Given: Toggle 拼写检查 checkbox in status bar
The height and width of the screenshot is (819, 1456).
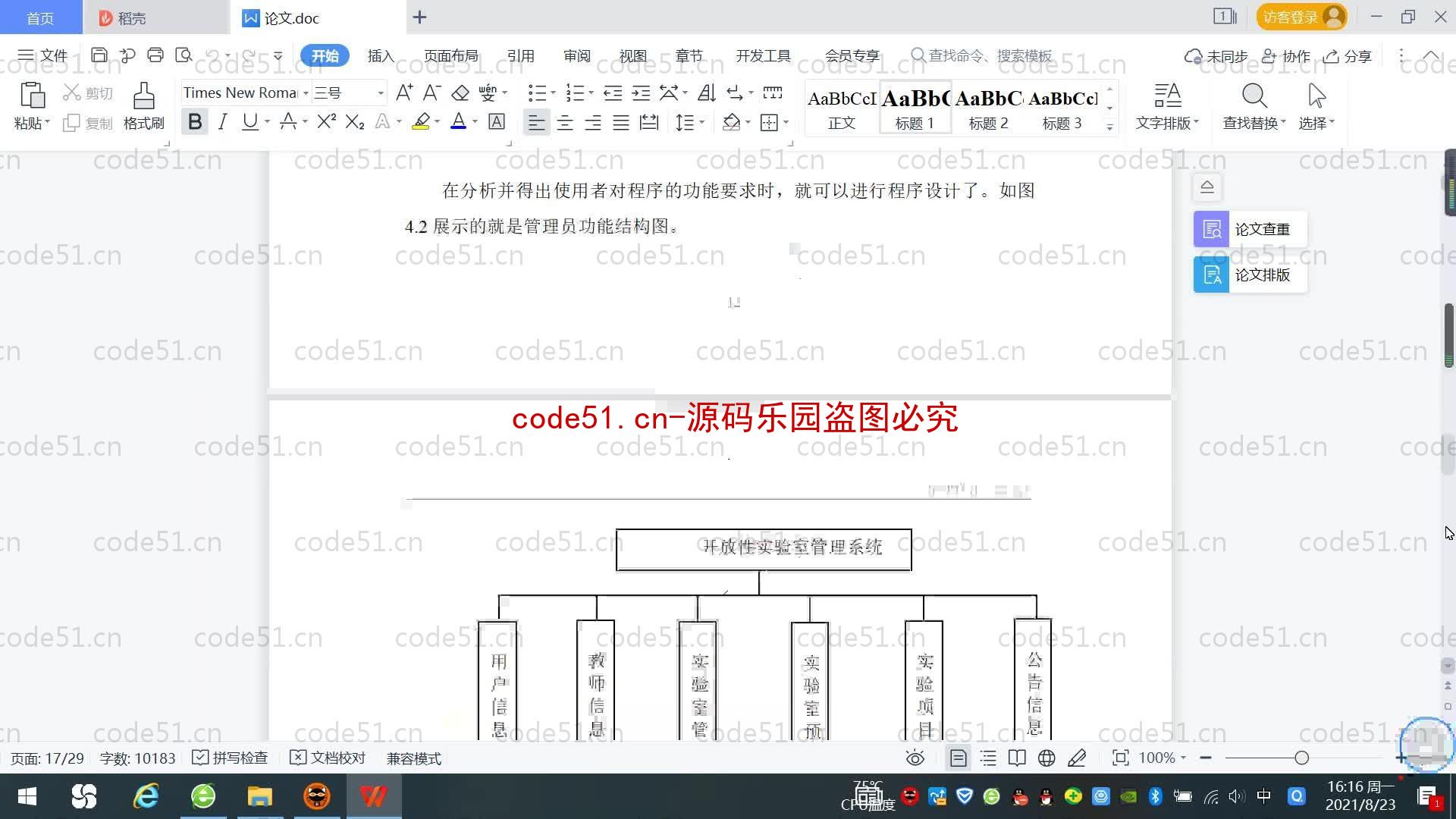Looking at the screenshot, I should [200, 758].
